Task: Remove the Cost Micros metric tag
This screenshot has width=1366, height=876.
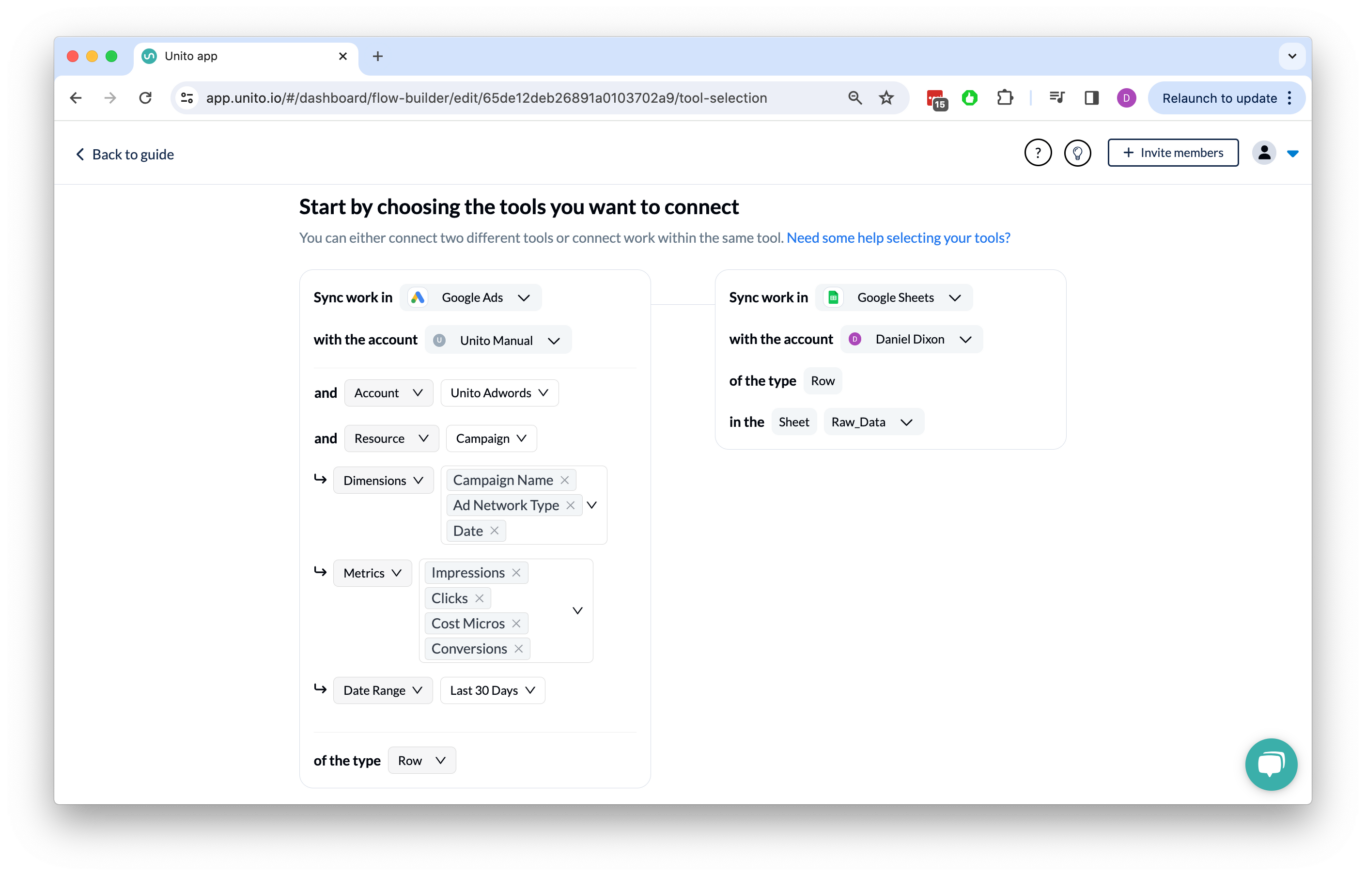Action: 516,624
